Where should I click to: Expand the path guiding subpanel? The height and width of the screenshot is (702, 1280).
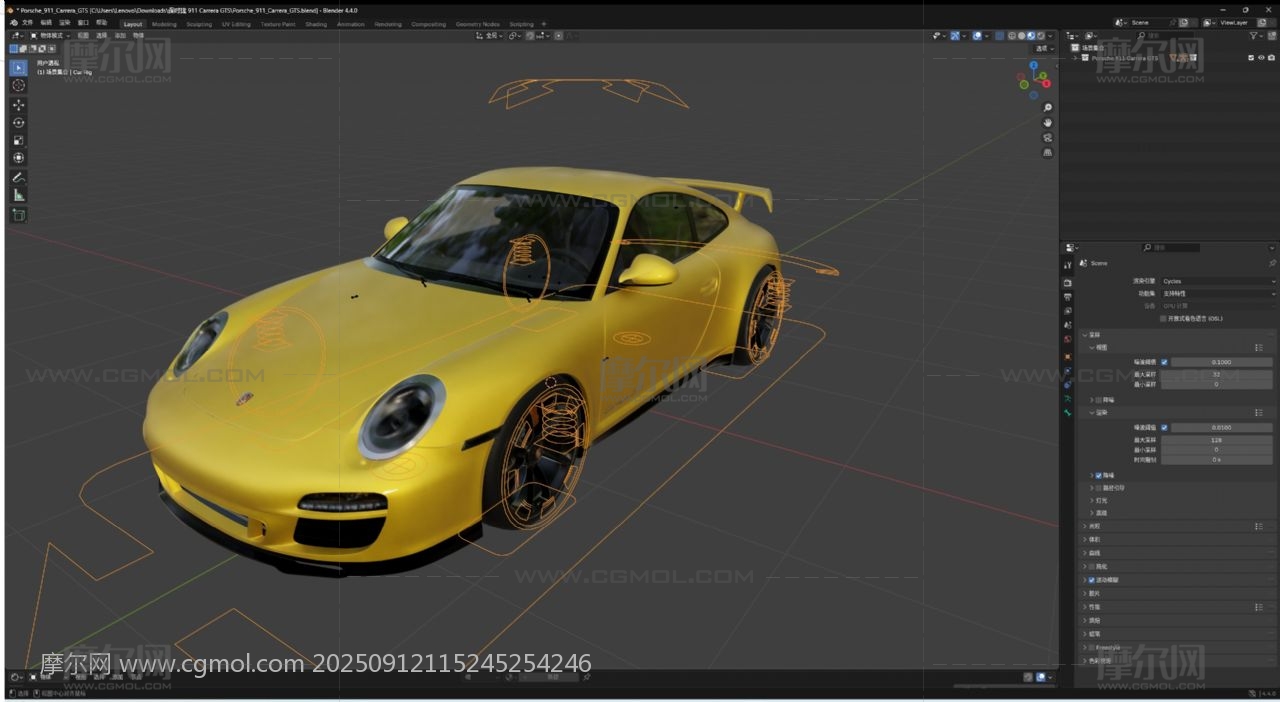point(1092,488)
